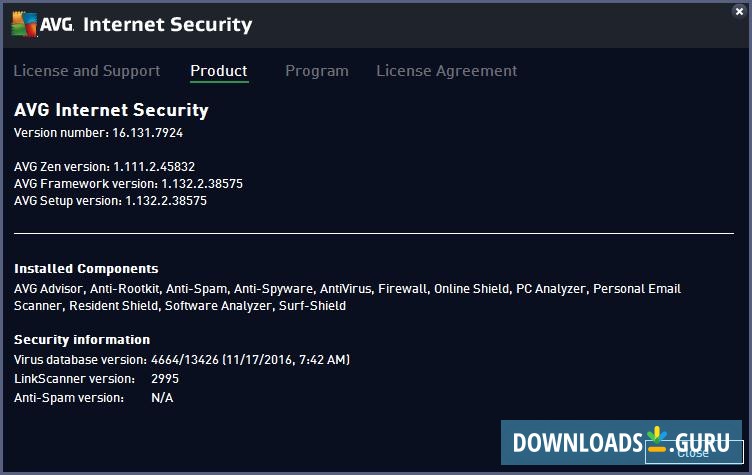Open the Program tab

pyautogui.click(x=317, y=71)
